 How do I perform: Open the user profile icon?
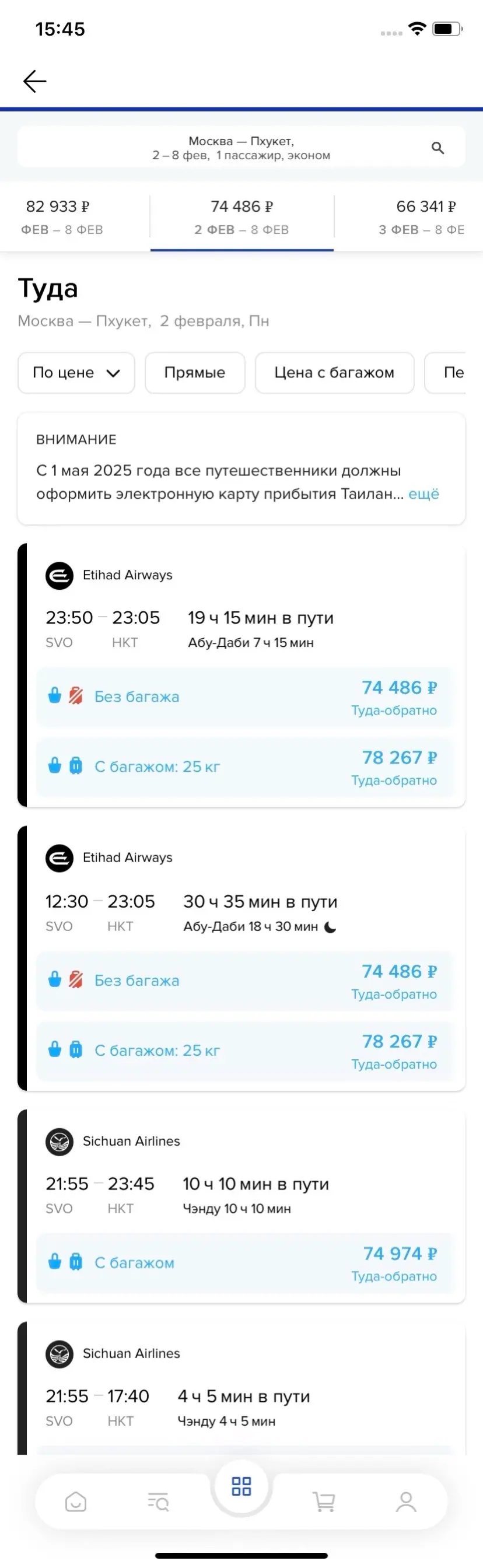(x=406, y=1501)
